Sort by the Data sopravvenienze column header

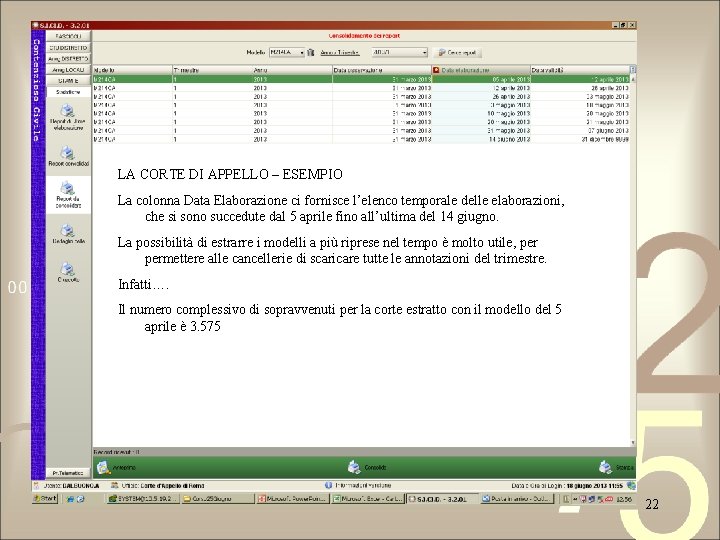click(x=382, y=70)
